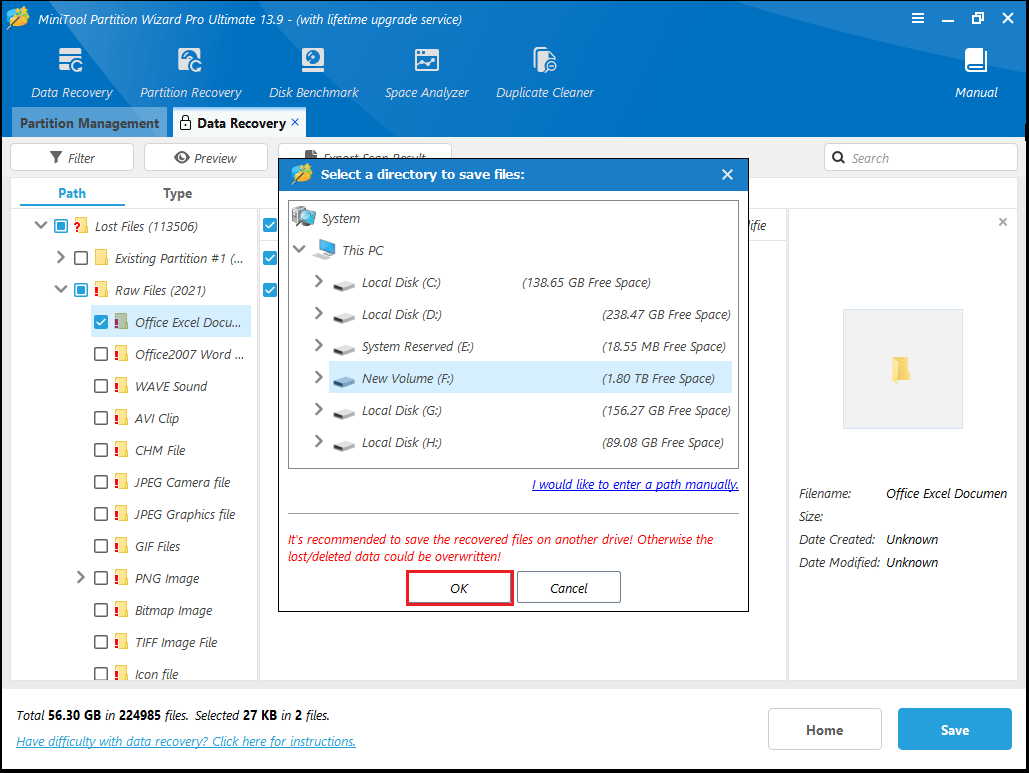Click Cancel in the directory dialog

click(x=568, y=588)
